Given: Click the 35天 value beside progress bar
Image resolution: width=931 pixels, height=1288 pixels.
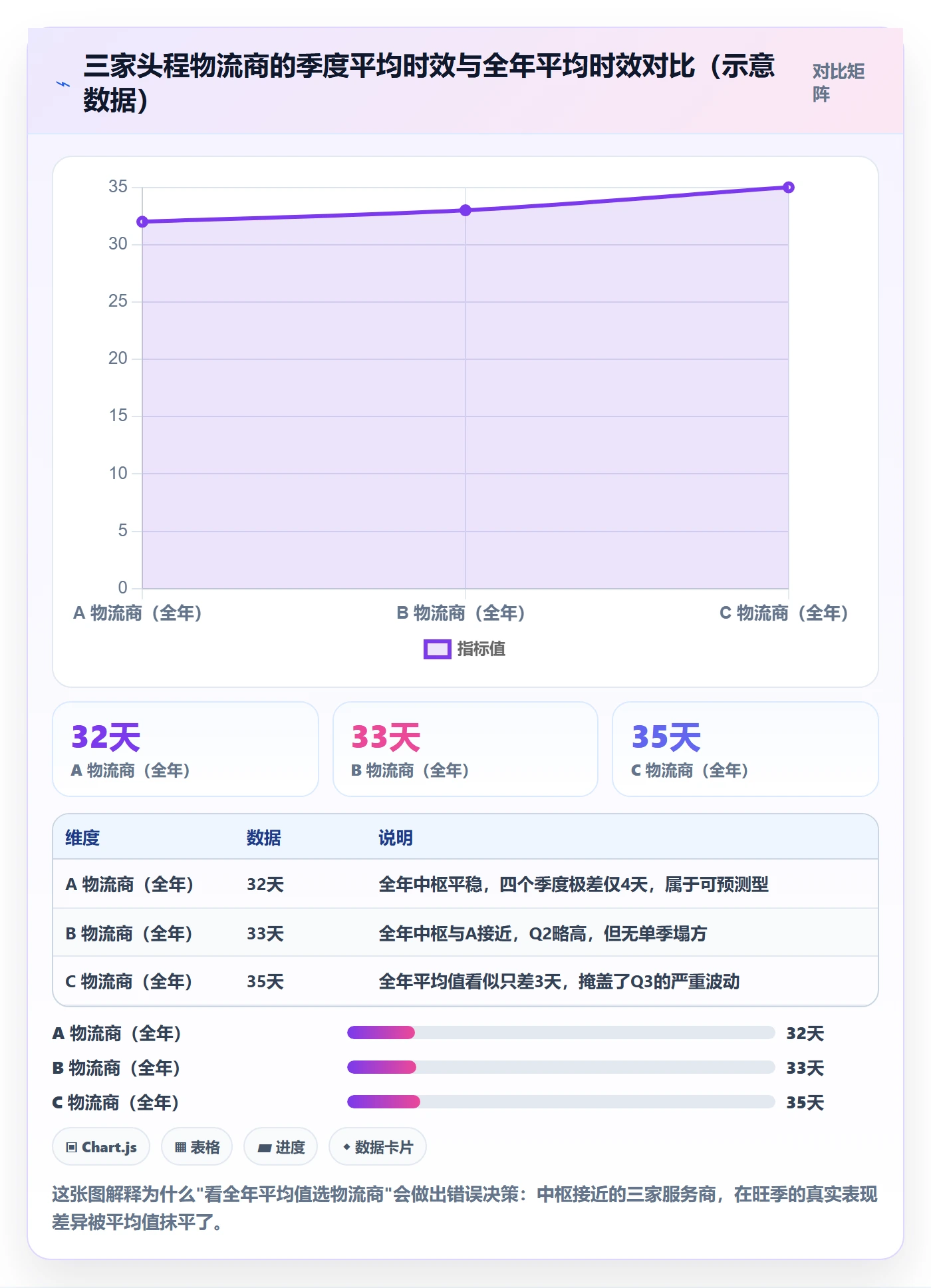Looking at the screenshot, I should (805, 1102).
